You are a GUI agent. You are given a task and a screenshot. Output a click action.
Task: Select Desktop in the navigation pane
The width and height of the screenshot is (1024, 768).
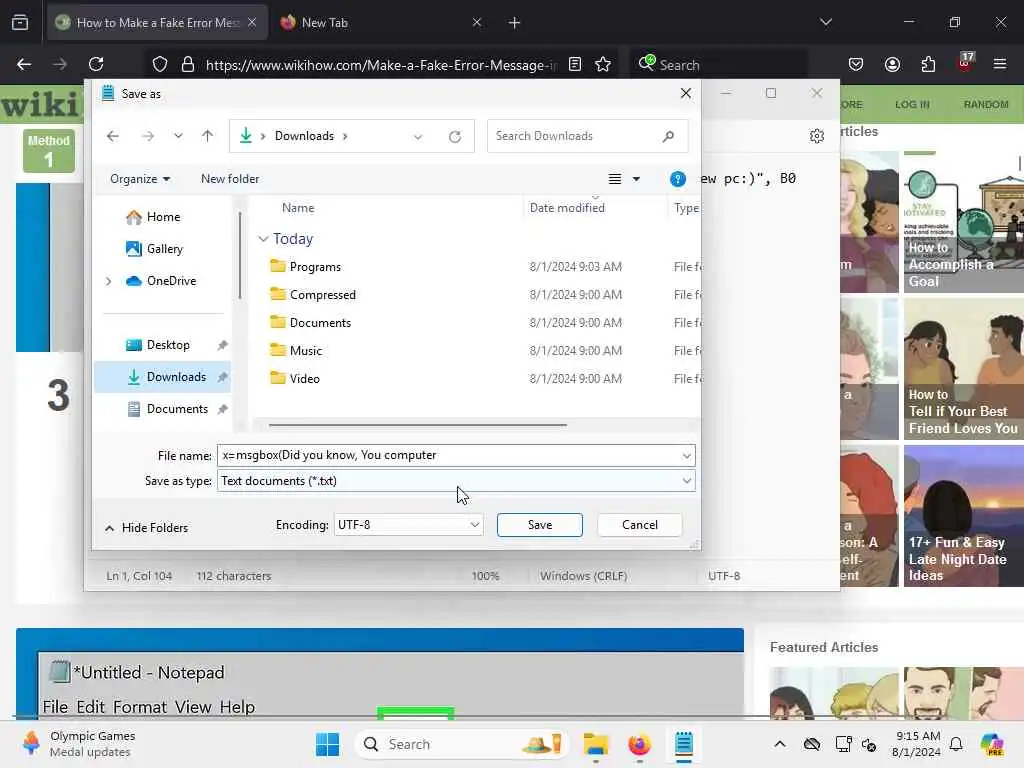click(168, 345)
